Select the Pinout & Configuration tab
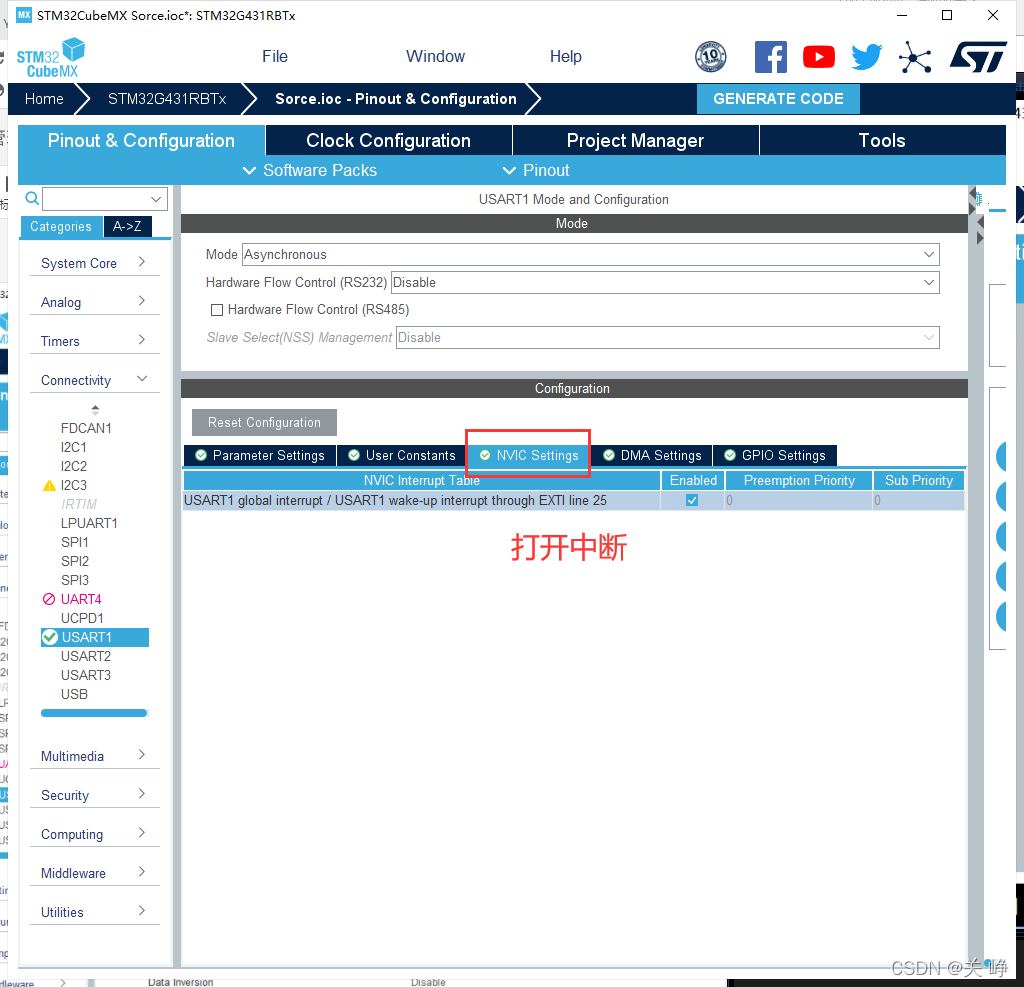1024x987 pixels. tap(141, 140)
